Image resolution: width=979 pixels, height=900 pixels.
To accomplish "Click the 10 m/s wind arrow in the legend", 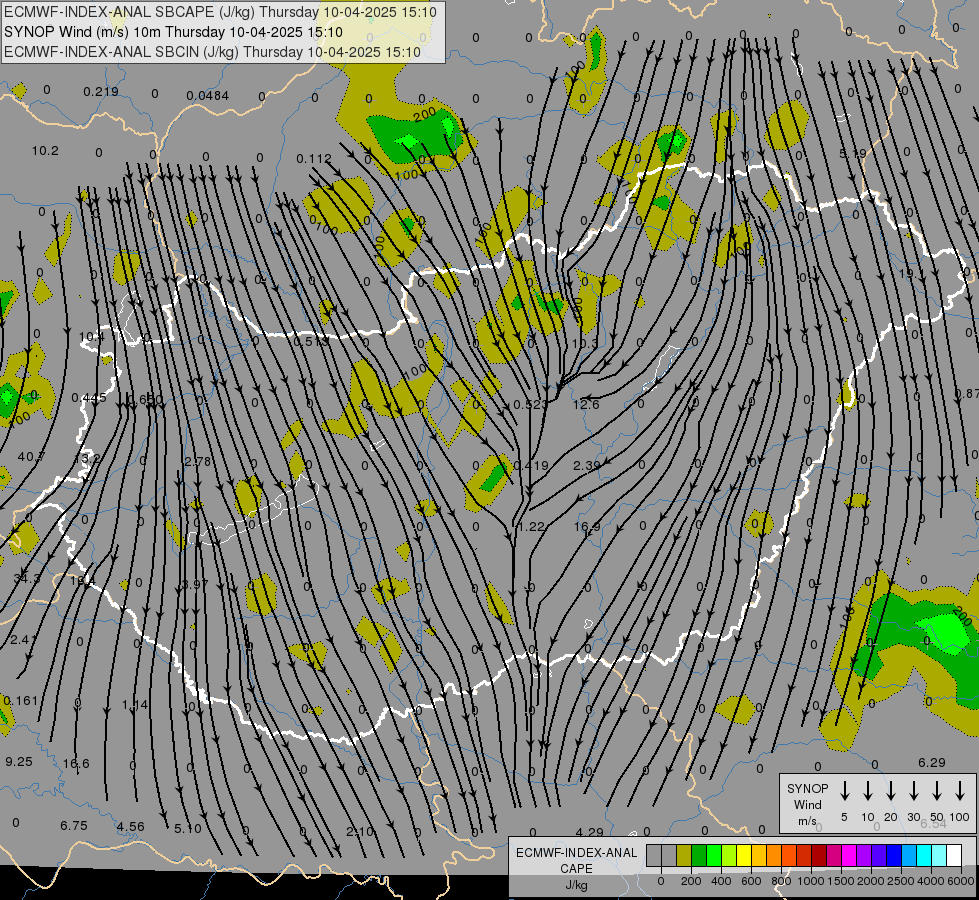I will tap(867, 791).
